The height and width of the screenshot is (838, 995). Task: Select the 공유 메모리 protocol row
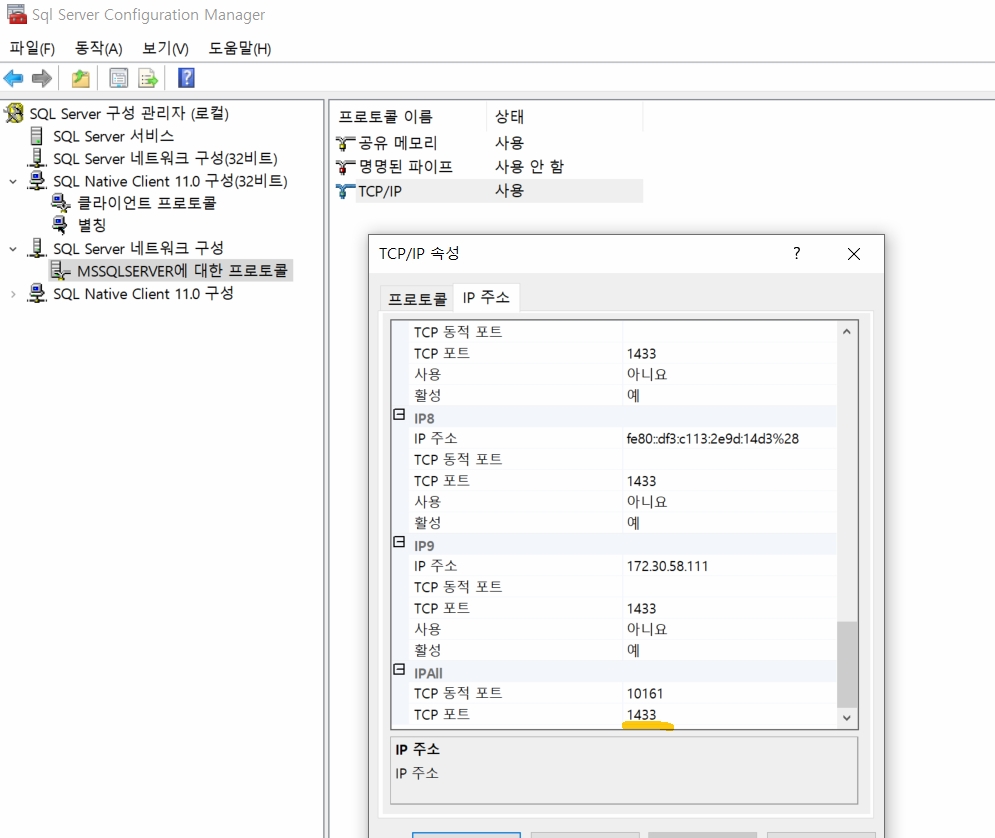click(x=488, y=143)
